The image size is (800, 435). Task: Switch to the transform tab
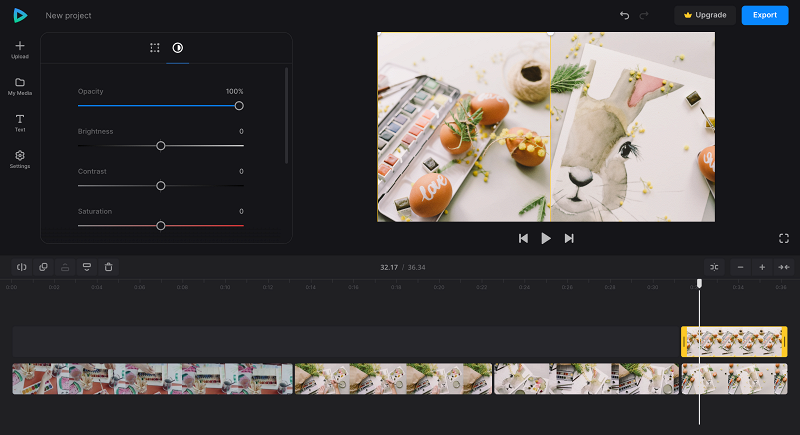point(155,48)
